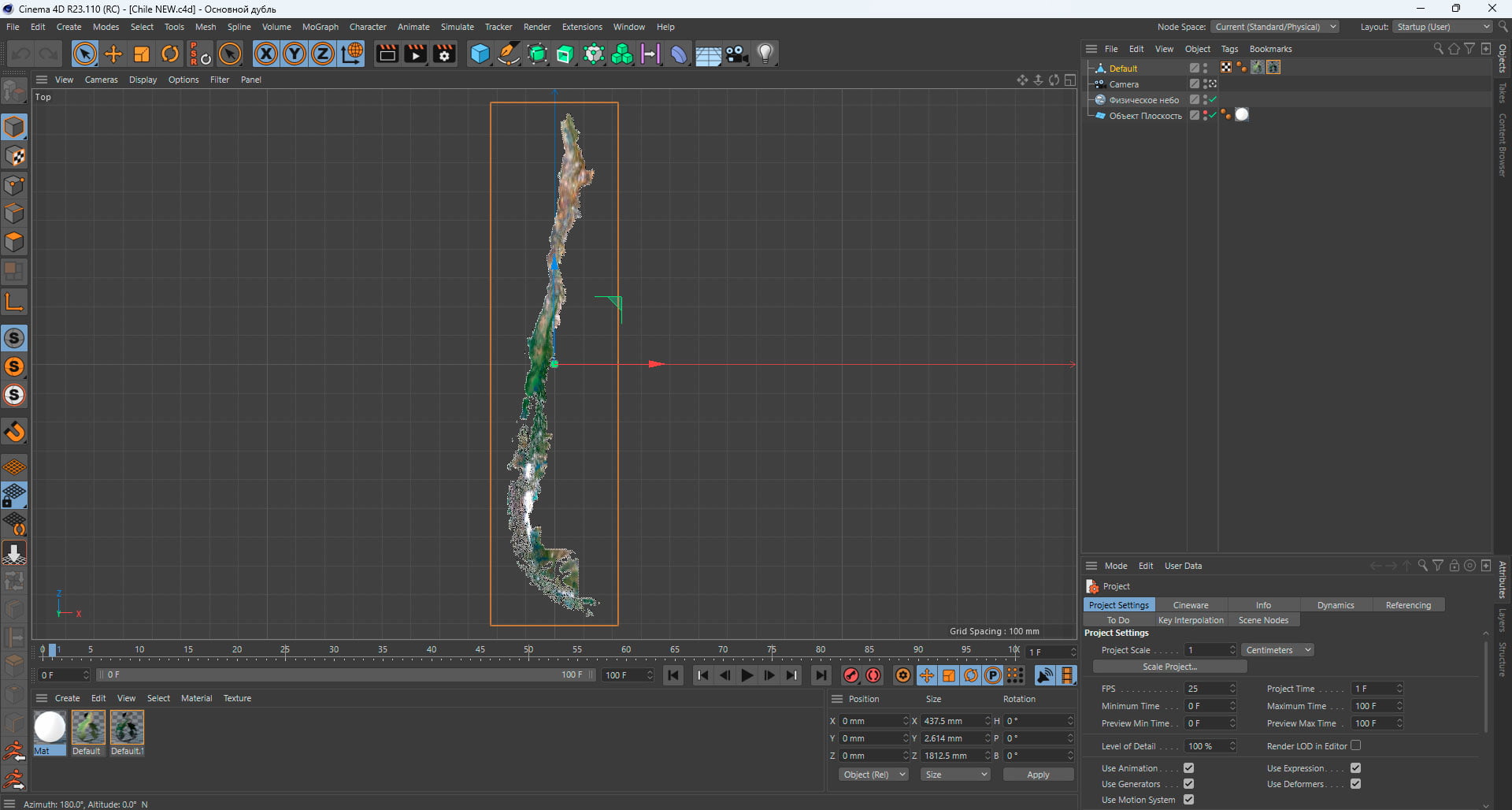Select the Live Selection arrow tool

[x=85, y=54]
